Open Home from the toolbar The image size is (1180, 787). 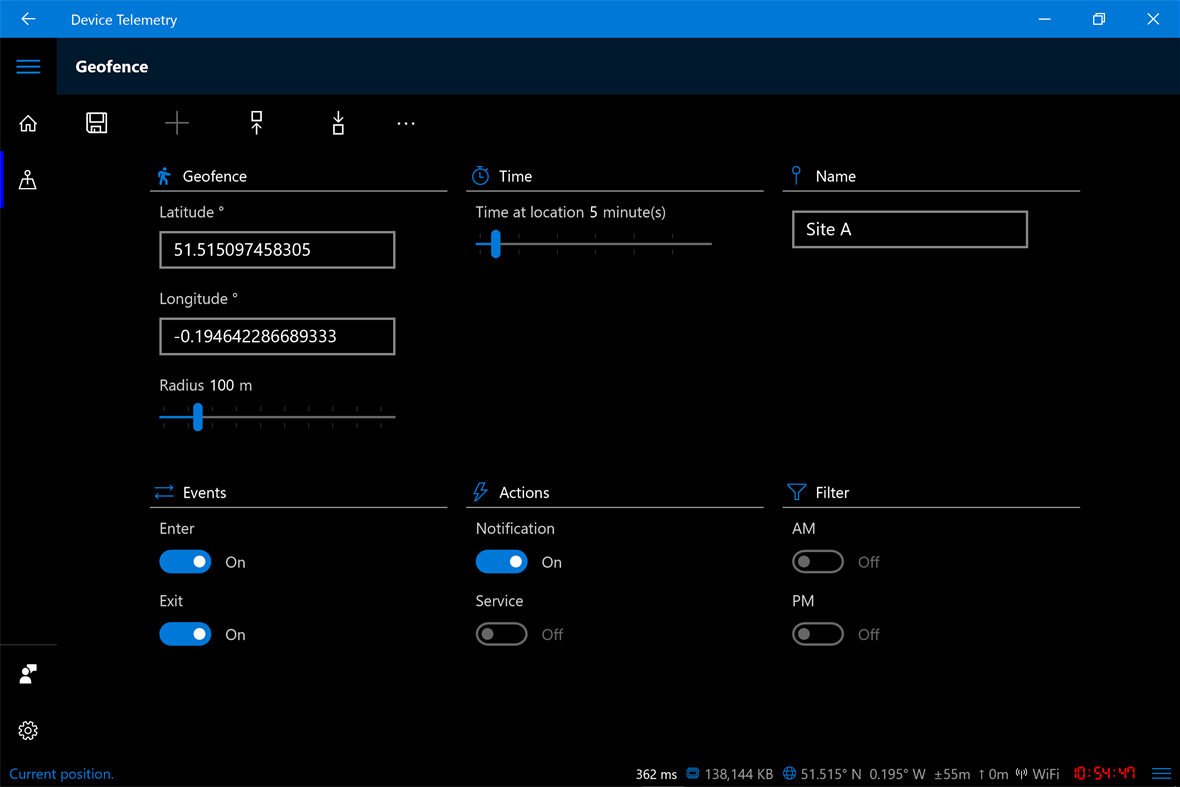(x=28, y=122)
